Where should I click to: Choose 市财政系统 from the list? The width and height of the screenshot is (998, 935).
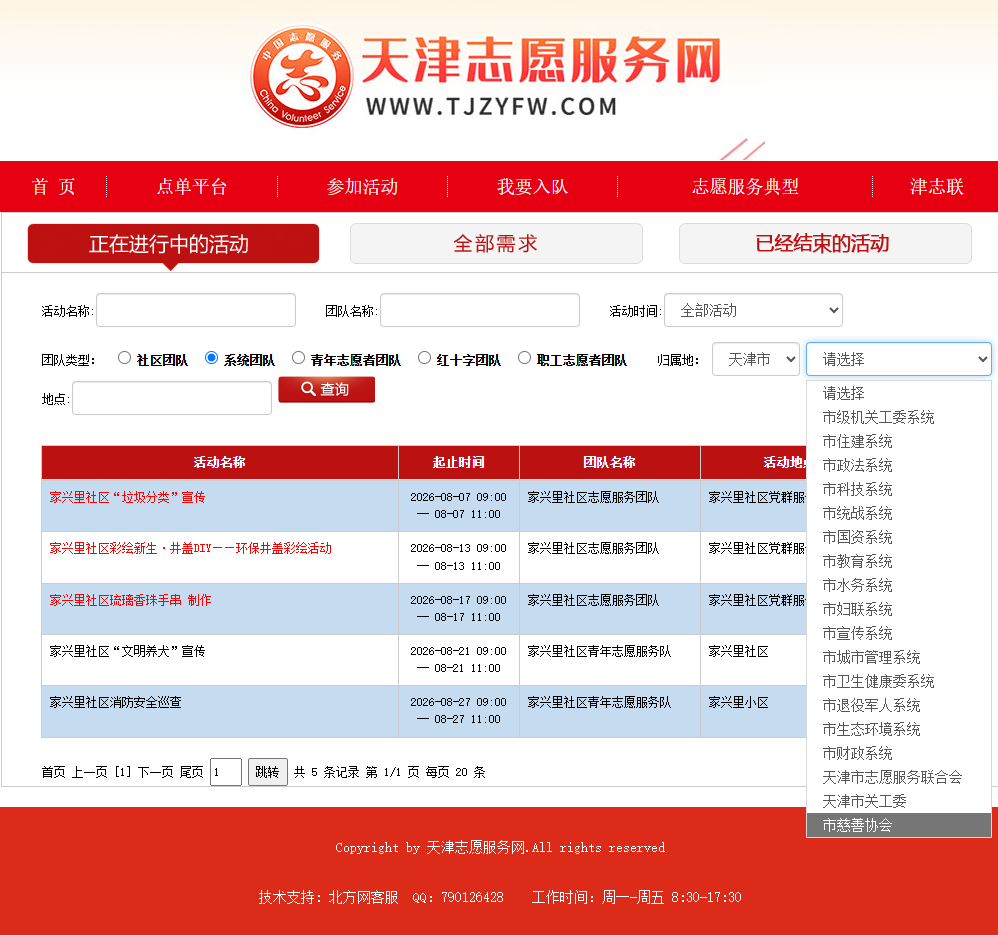click(x=899, y=754)
